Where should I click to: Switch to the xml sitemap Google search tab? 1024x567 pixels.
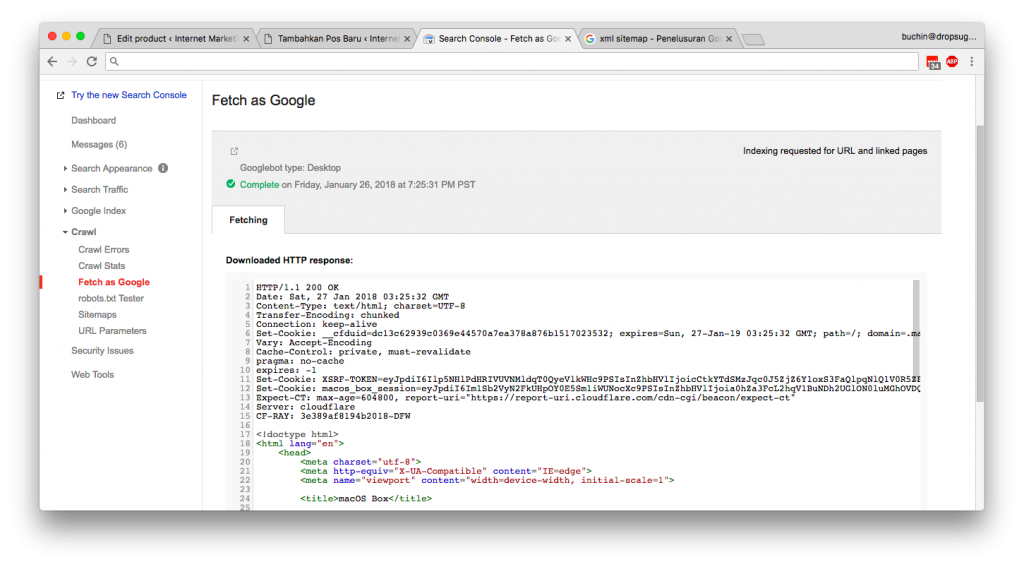pos(657,39)
